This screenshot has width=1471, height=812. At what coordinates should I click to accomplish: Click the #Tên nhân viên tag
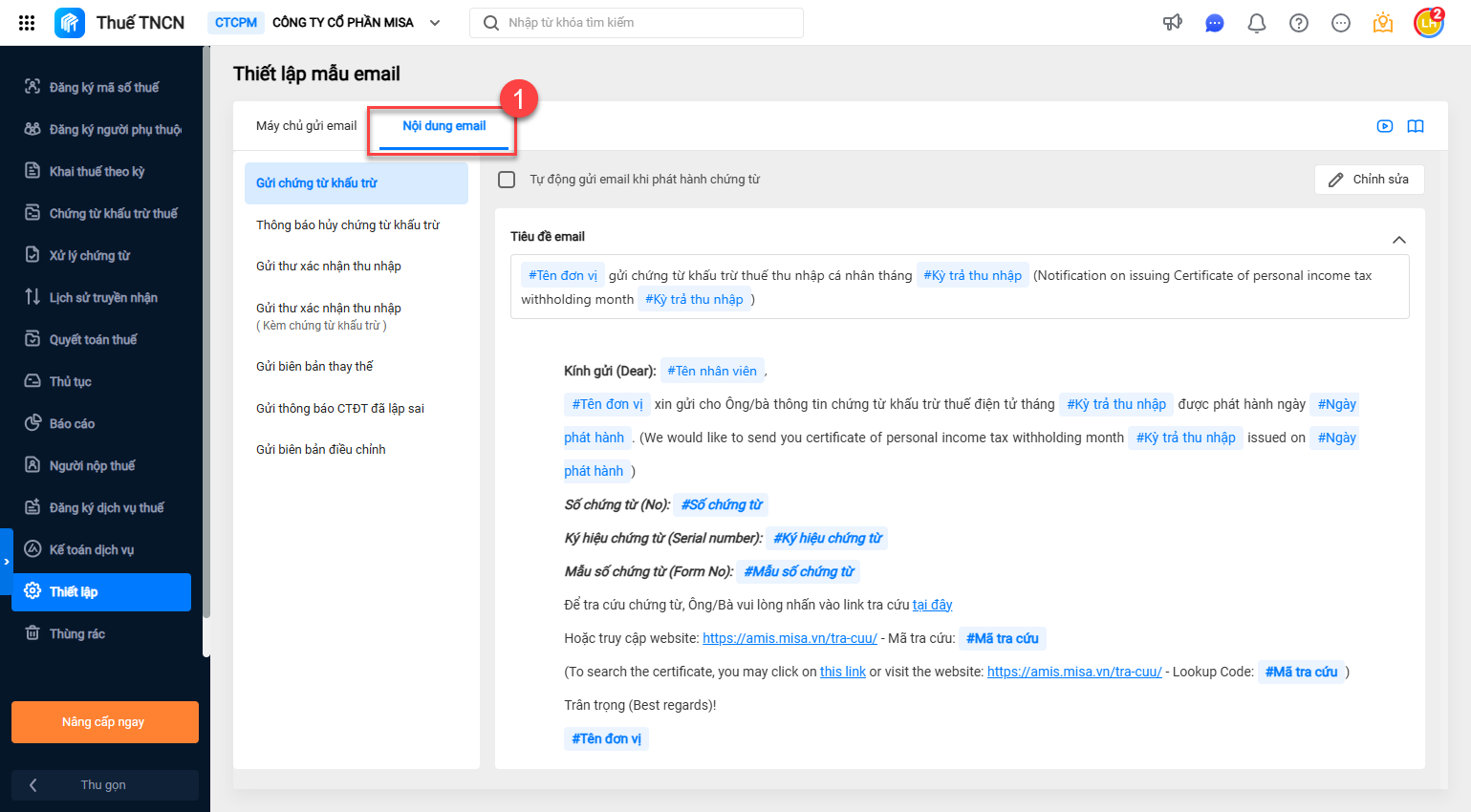[x=712, y=371]
